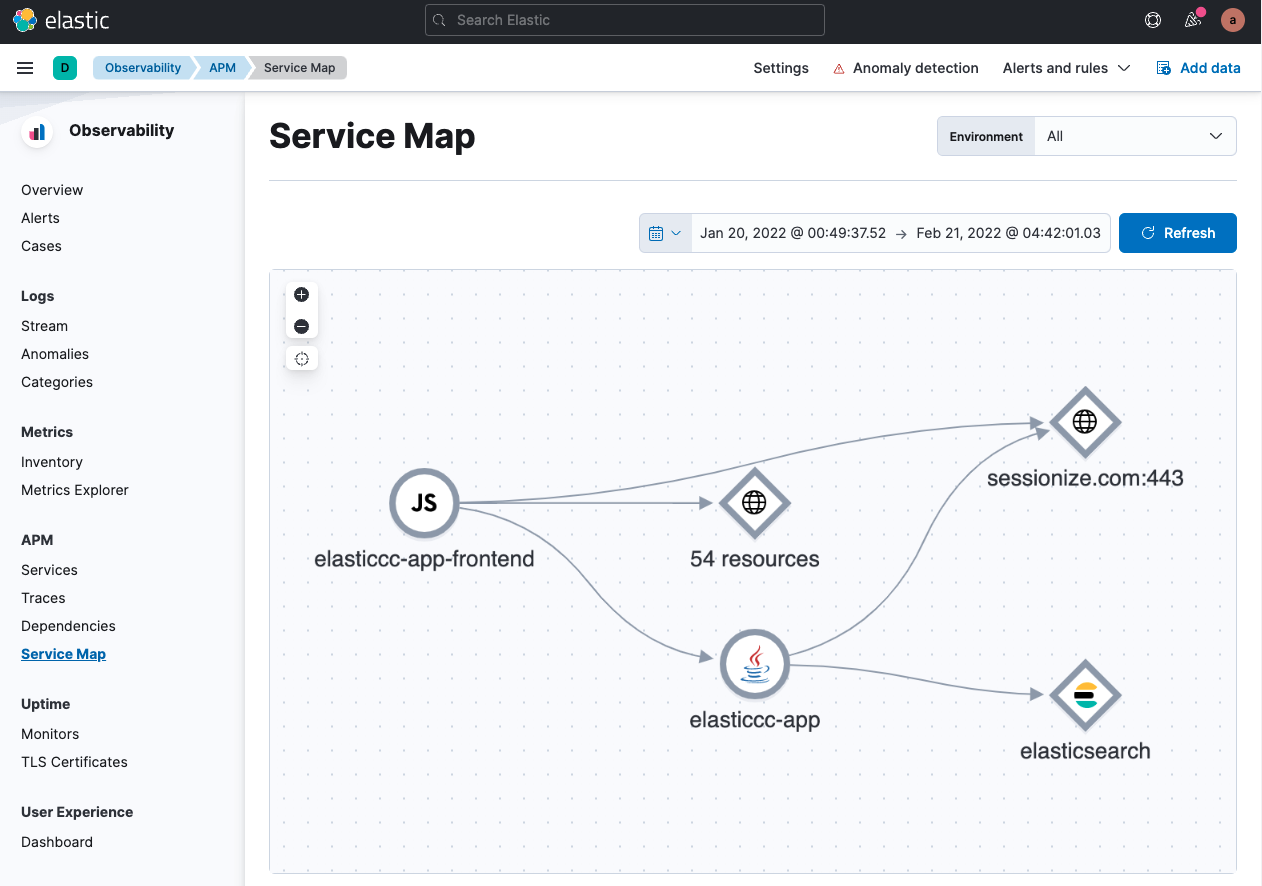
Task: Center the service map view
Action: (301, 359)
